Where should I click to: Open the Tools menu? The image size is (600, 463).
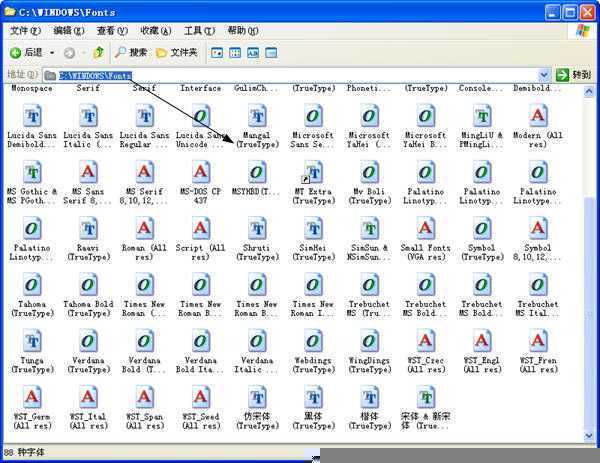tap(199, 30)
